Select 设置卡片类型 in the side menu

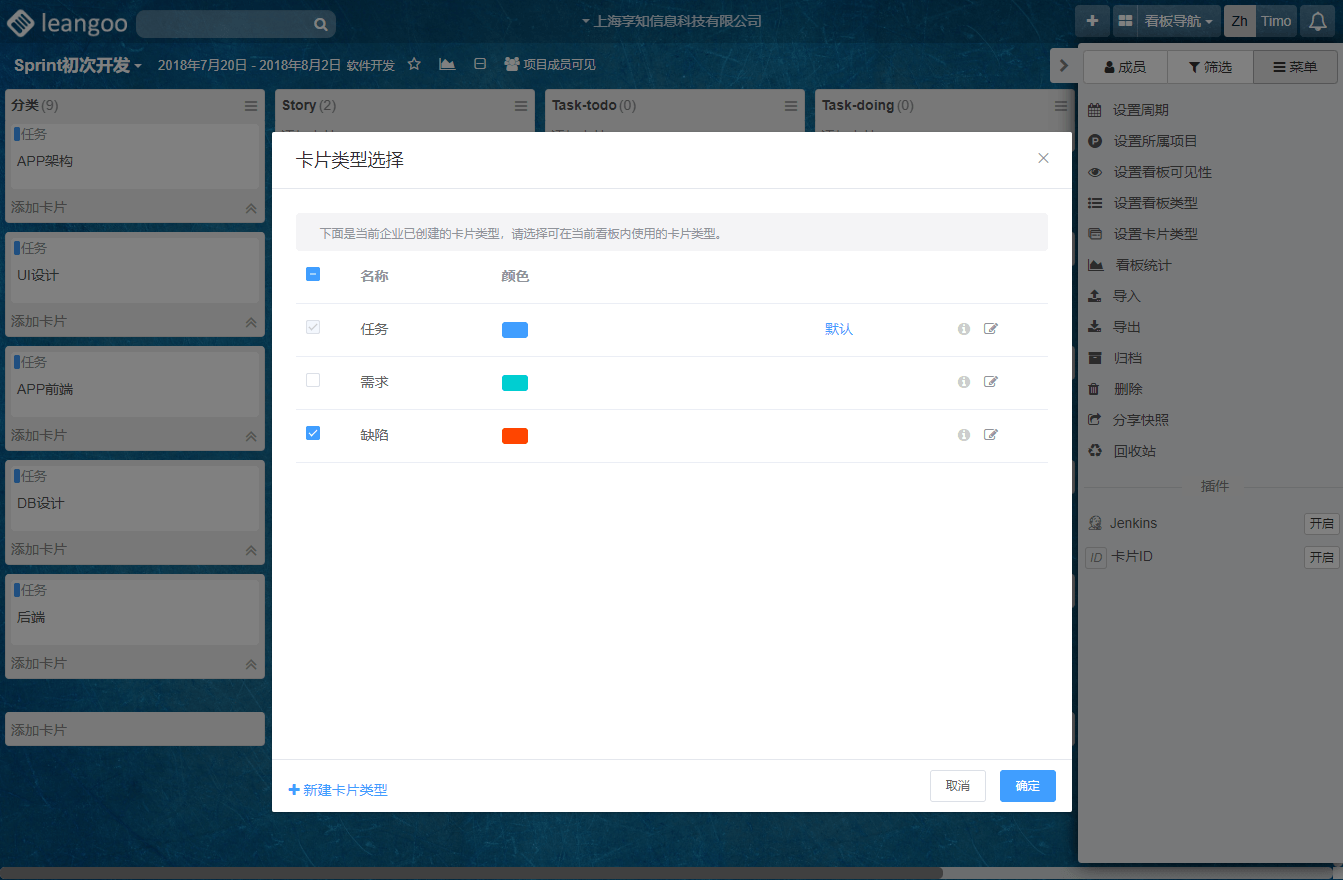pyautogui.click(x=1155, y=234)
